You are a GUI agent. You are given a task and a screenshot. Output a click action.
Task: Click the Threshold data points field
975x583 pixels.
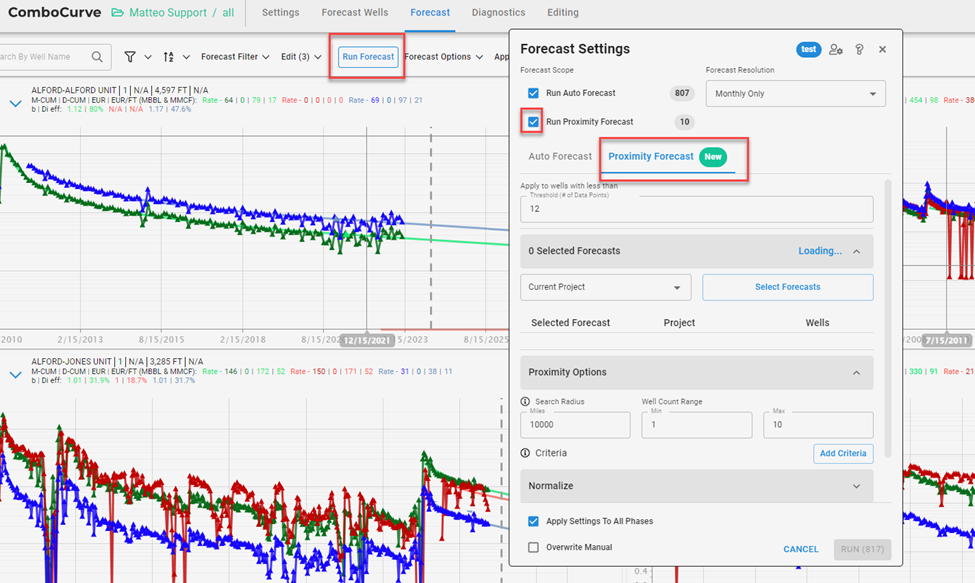pyautogui.click(x=696, y=209)
